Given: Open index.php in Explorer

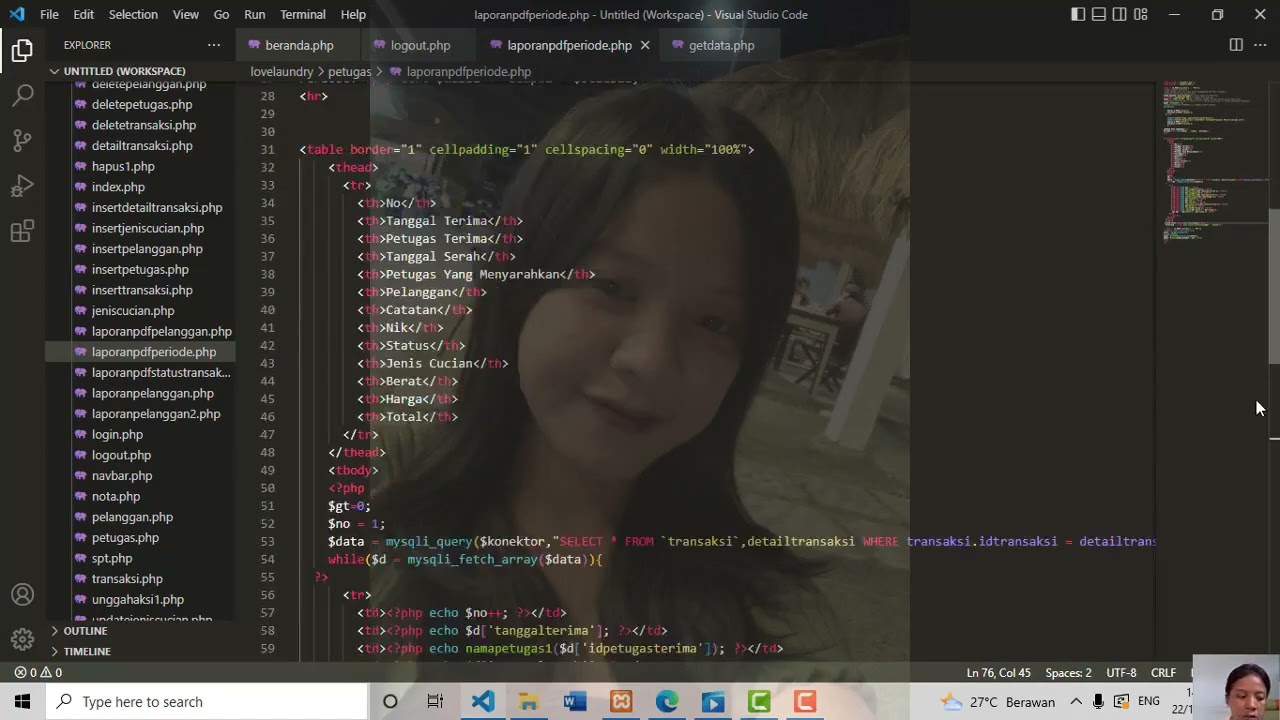Looking at the screenshot, I should pyautogui.click(x=118, y=187).
